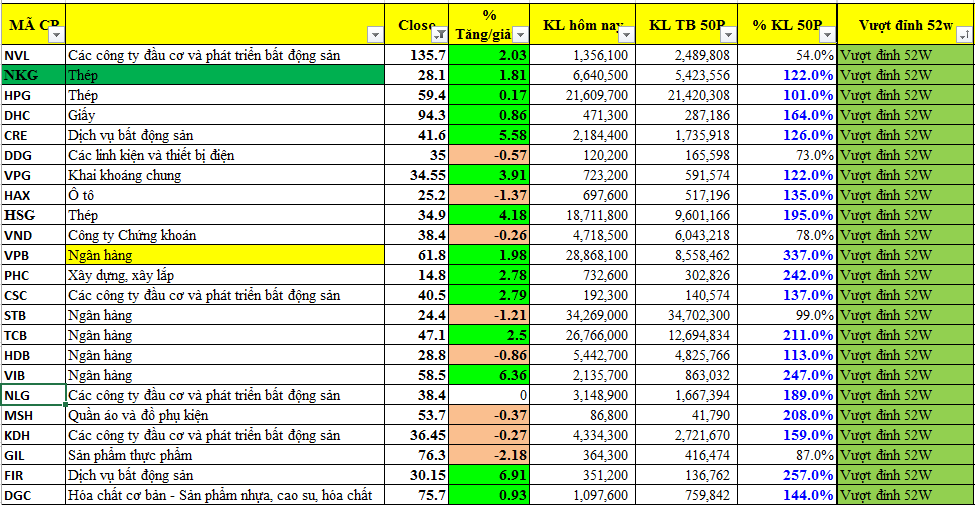This screenshot has width=975, height=505.
Task: Open the KL hôm nay filter dropdown
Action: (x=626, y=35)
